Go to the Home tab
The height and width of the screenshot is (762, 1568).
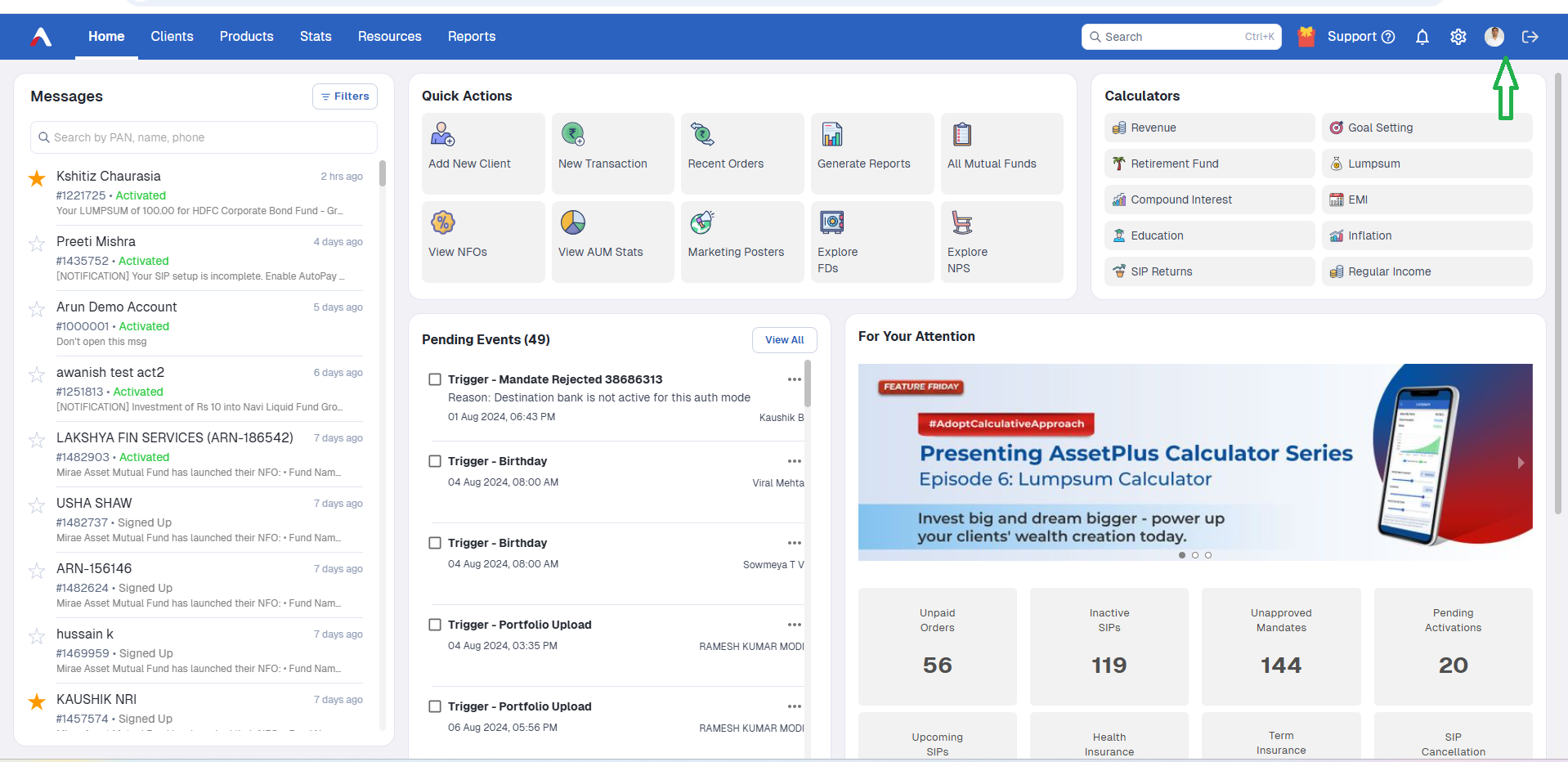coord(106,37)
